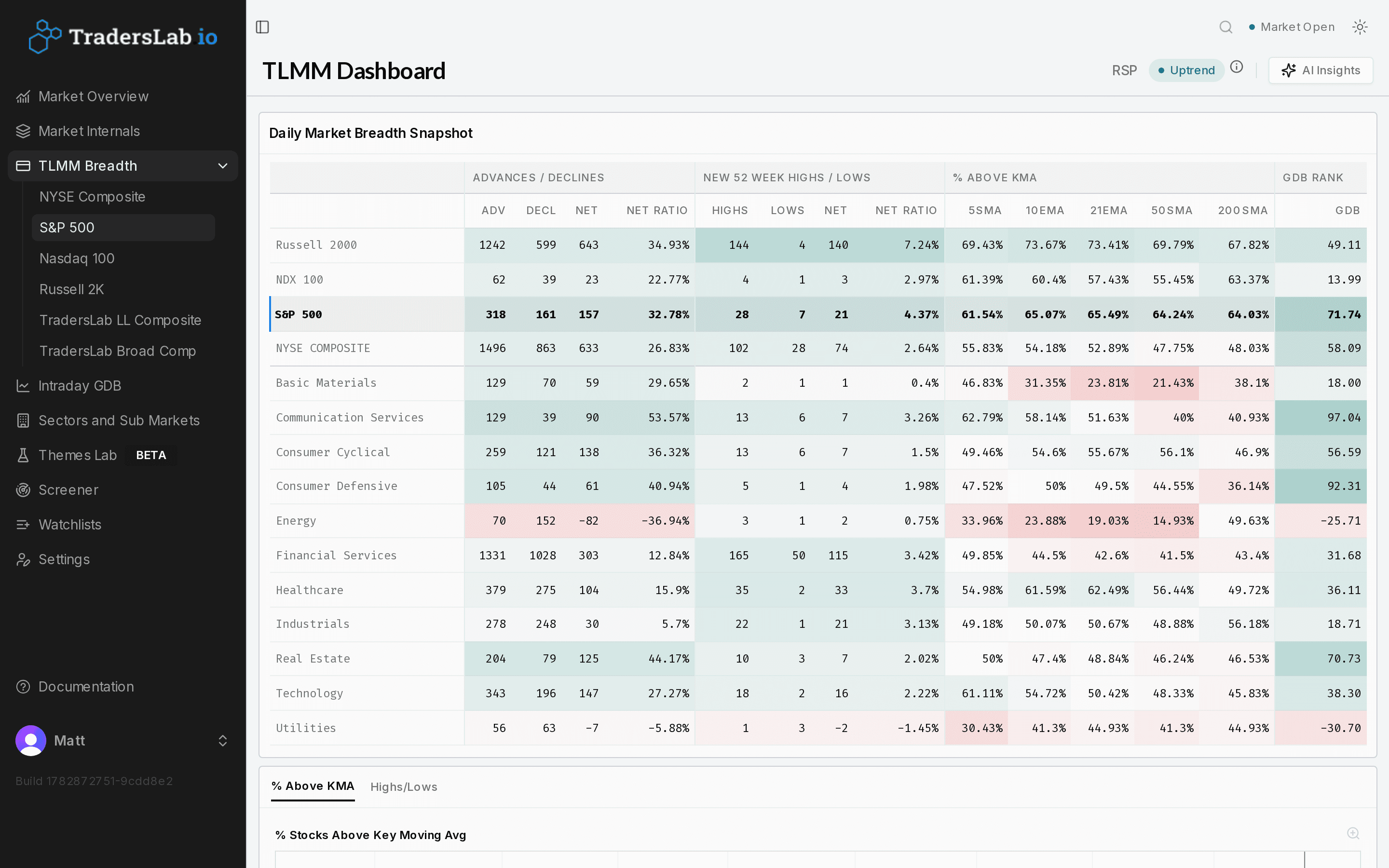Image resolution: width=1389 pixels, height=868 pixels.
Task: Click the TradersLab io logo
Action: click(123, 37)
